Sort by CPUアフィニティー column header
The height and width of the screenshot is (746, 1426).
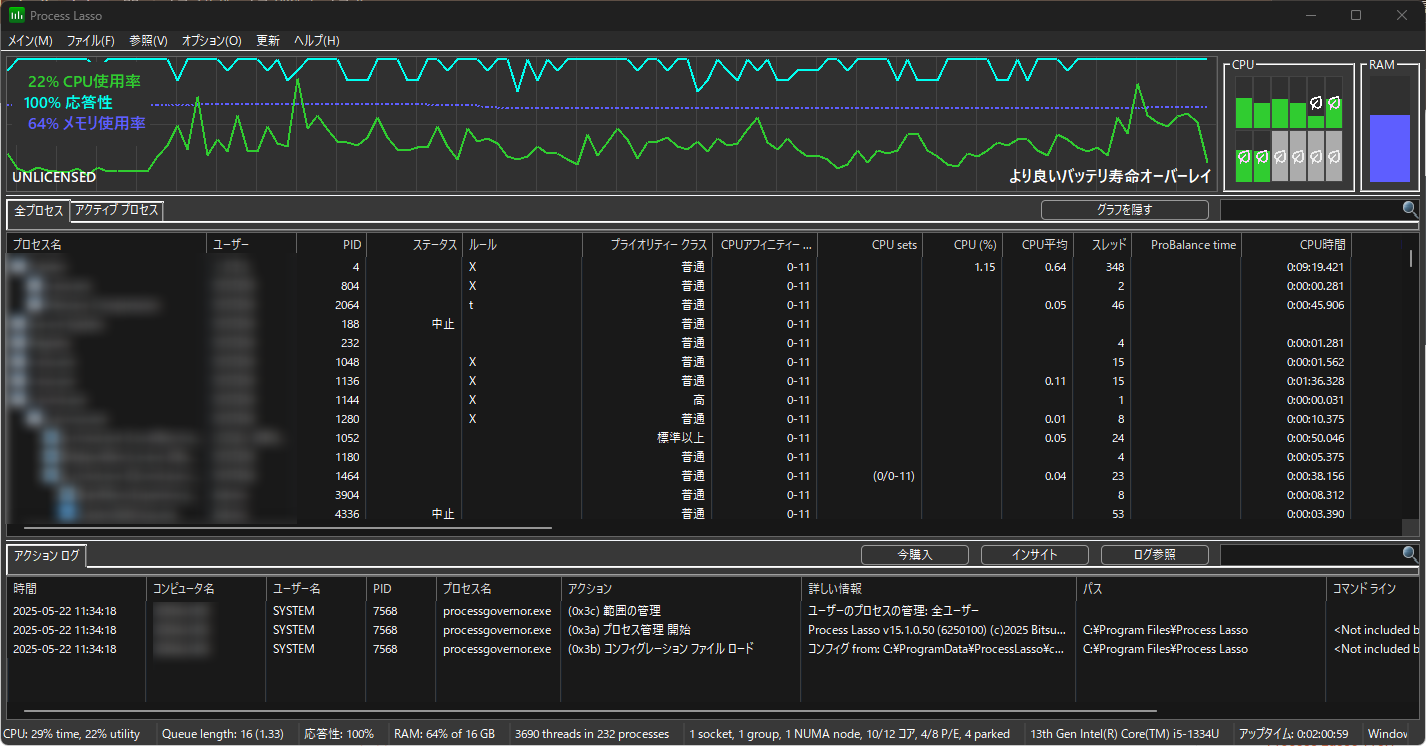(x=765, y=244)
